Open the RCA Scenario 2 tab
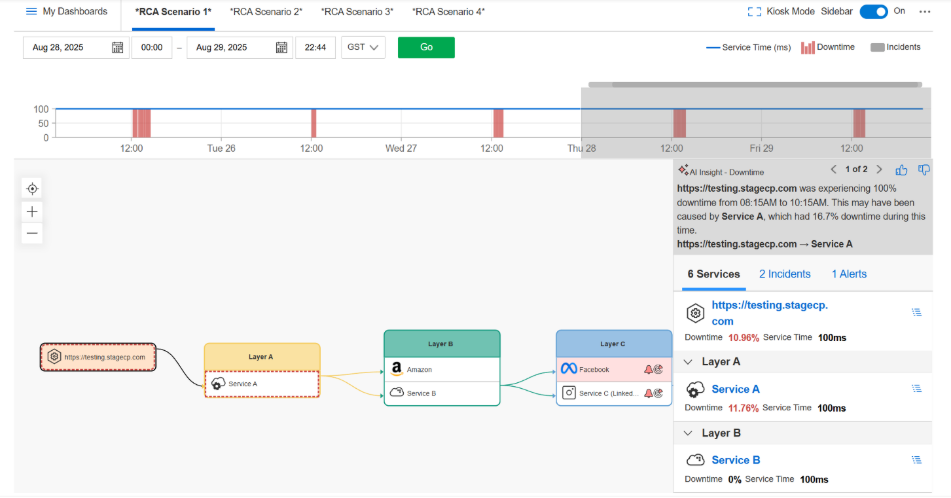 click(x=266, y=12)
